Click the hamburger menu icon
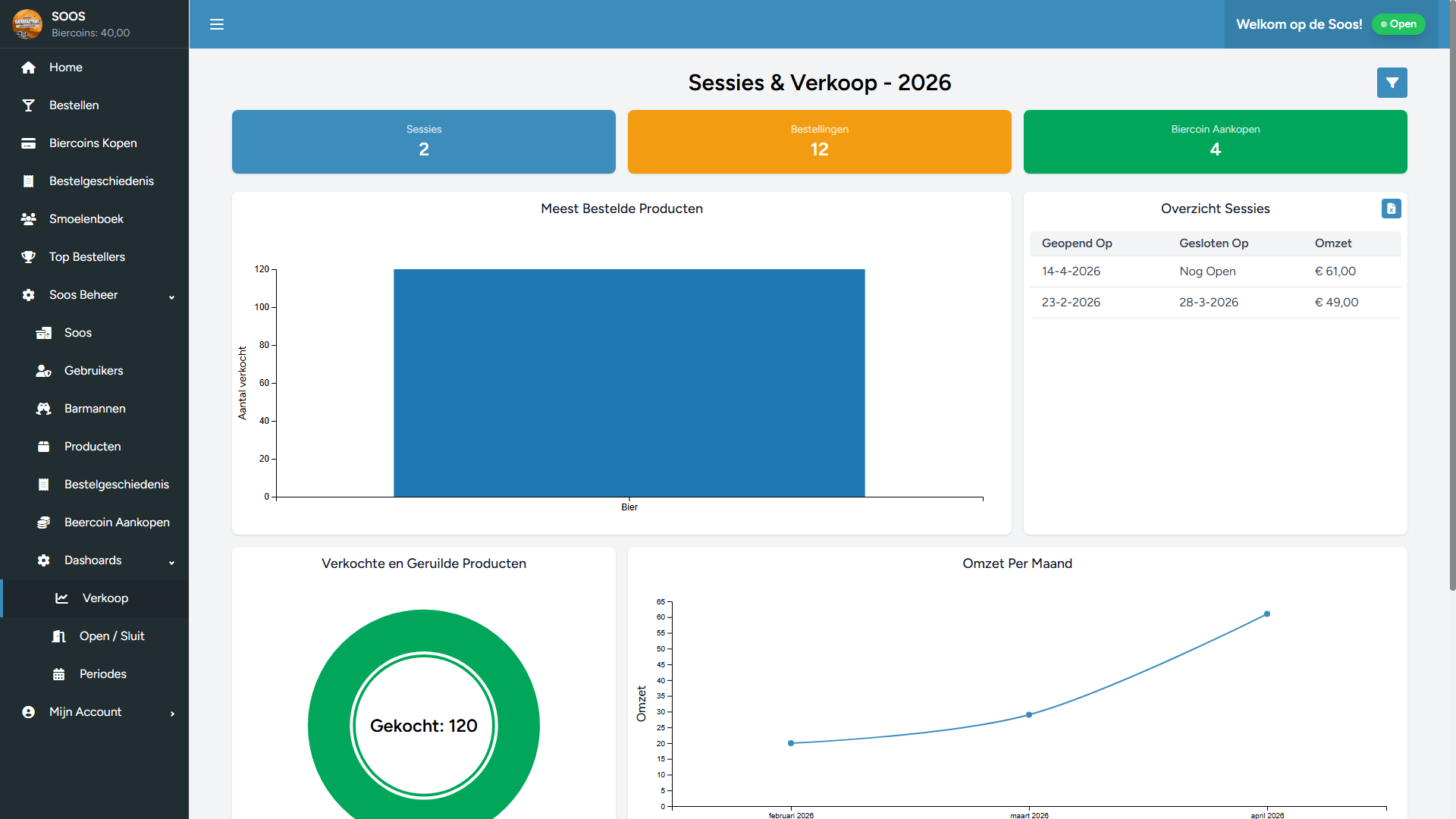 pyautogui.click(x=217, y=24)
